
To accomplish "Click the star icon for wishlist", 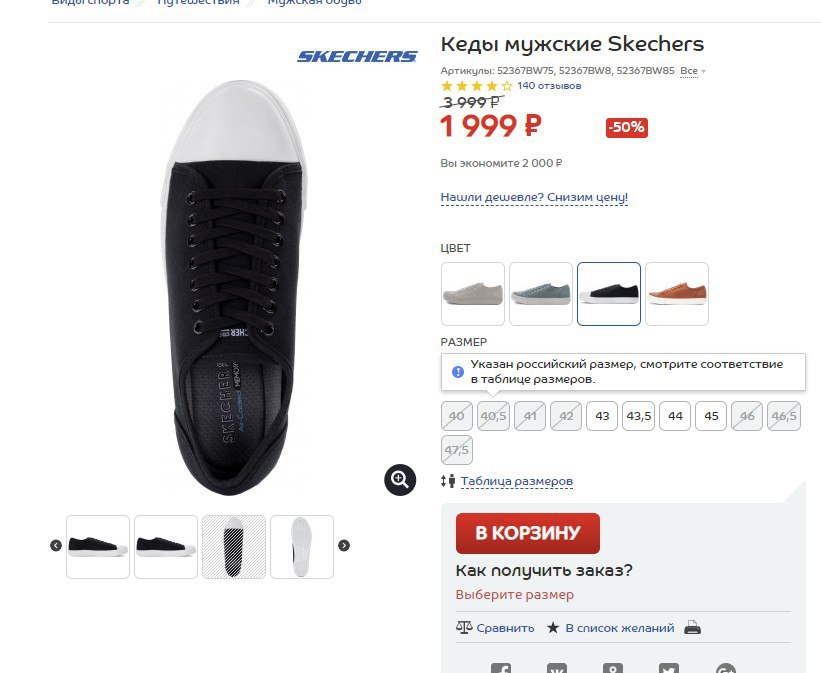I will [553, 627].
